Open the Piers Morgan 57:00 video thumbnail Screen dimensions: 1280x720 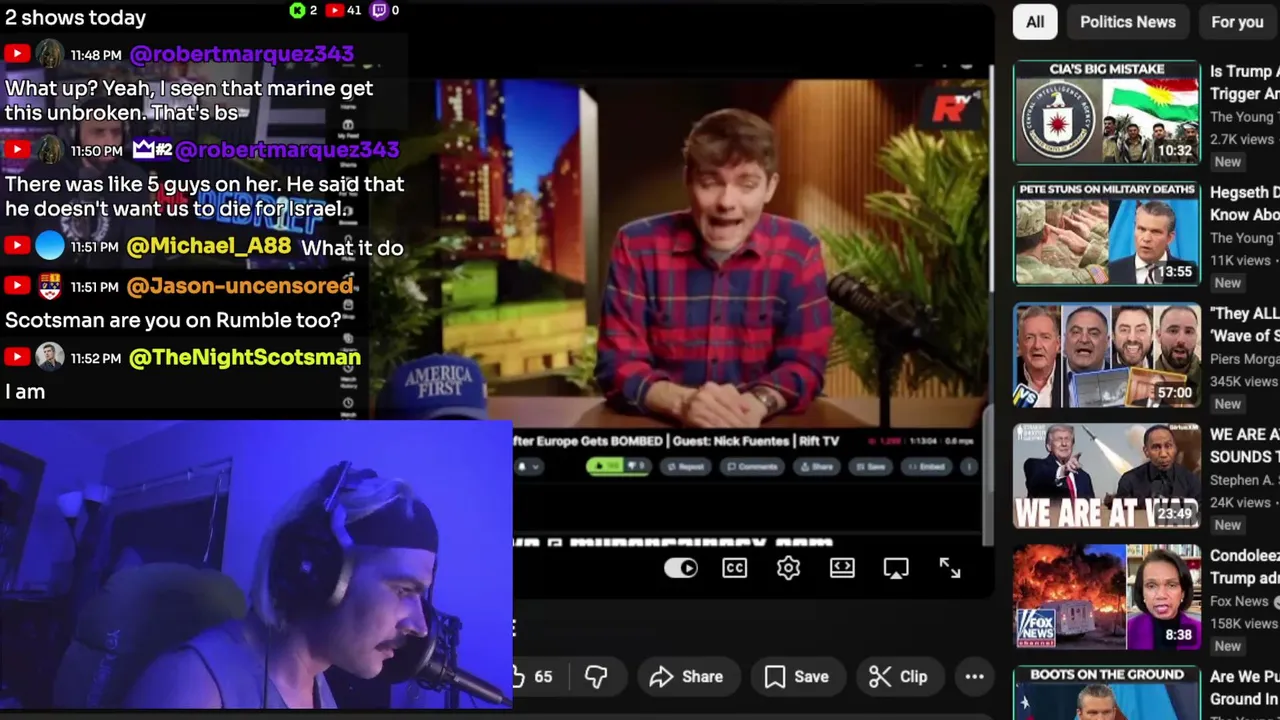1107,355
